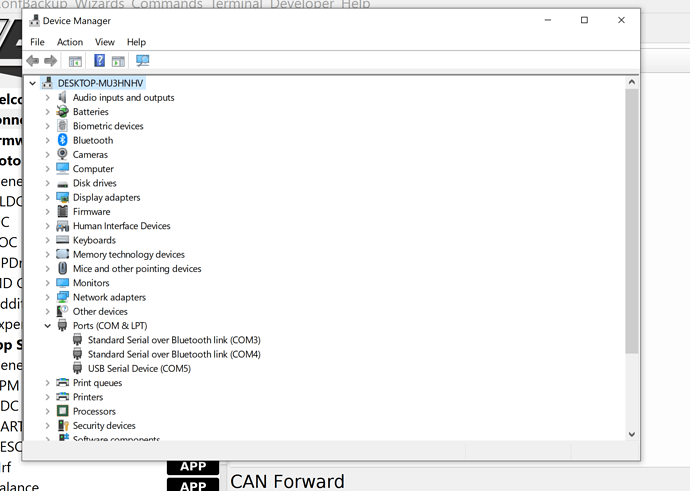690x491 pixels.
Task: Select the USB Serial Device (COM5) entry
Action: 139,368
